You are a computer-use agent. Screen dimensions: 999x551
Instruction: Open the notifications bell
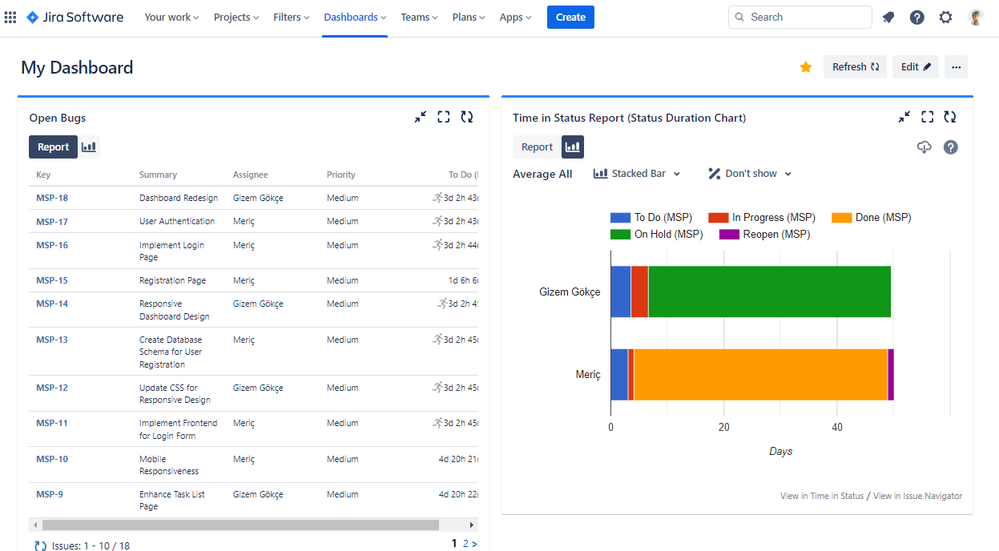coord(888,17)
